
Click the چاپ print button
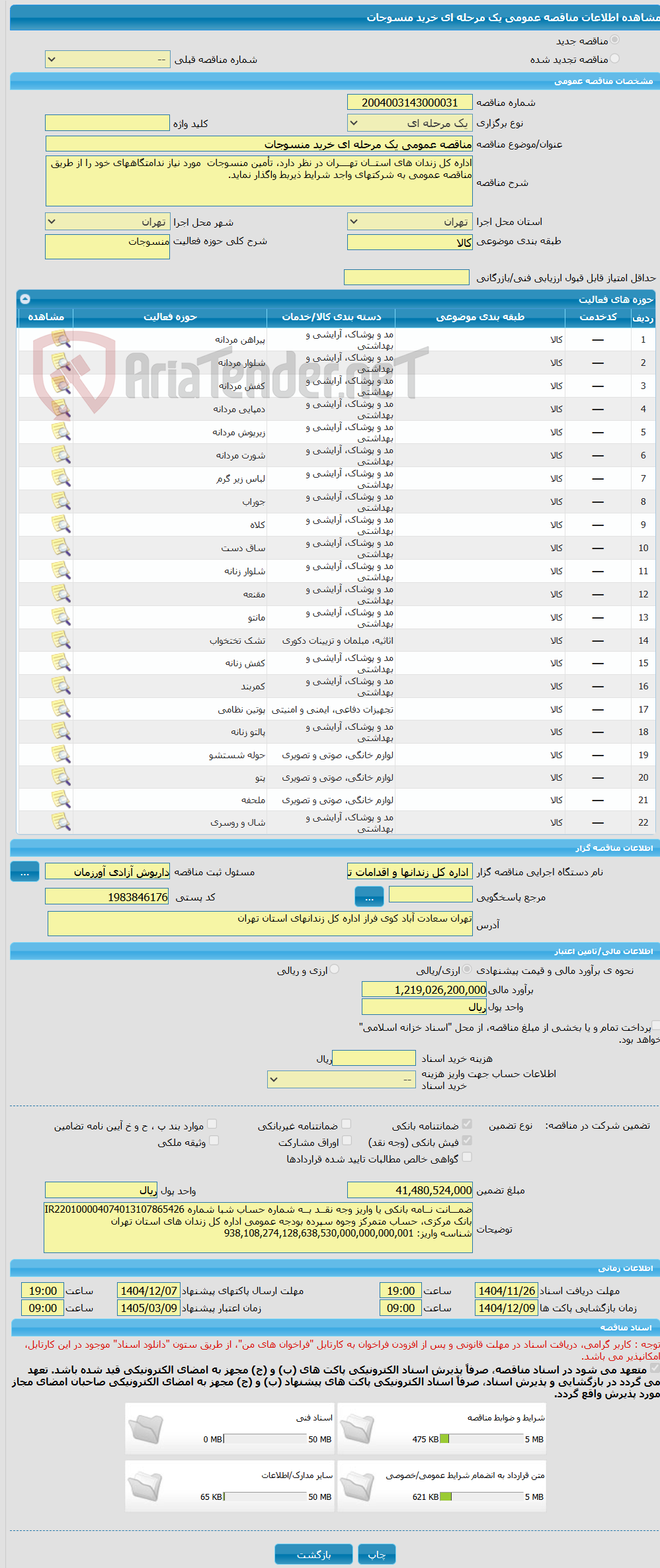click(x=377, y=1554)
